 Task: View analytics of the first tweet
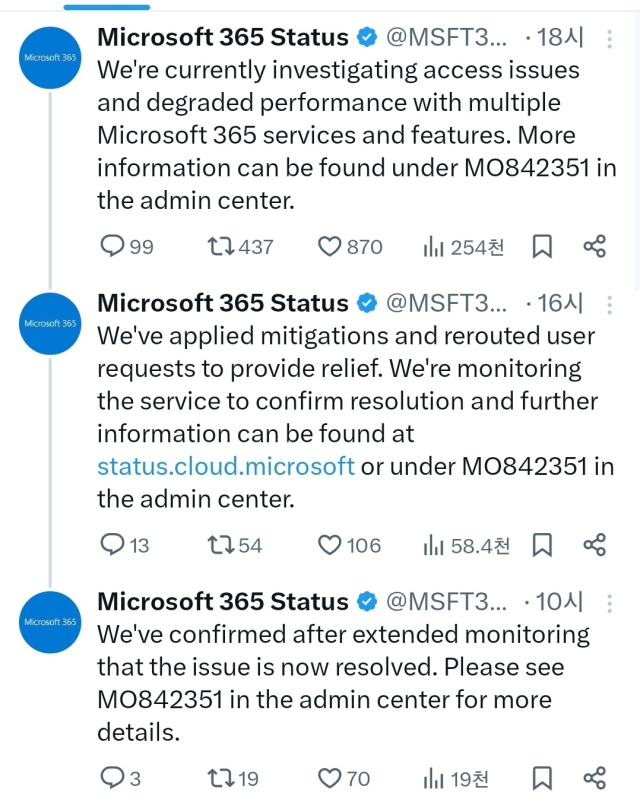(x=433, y=246)
